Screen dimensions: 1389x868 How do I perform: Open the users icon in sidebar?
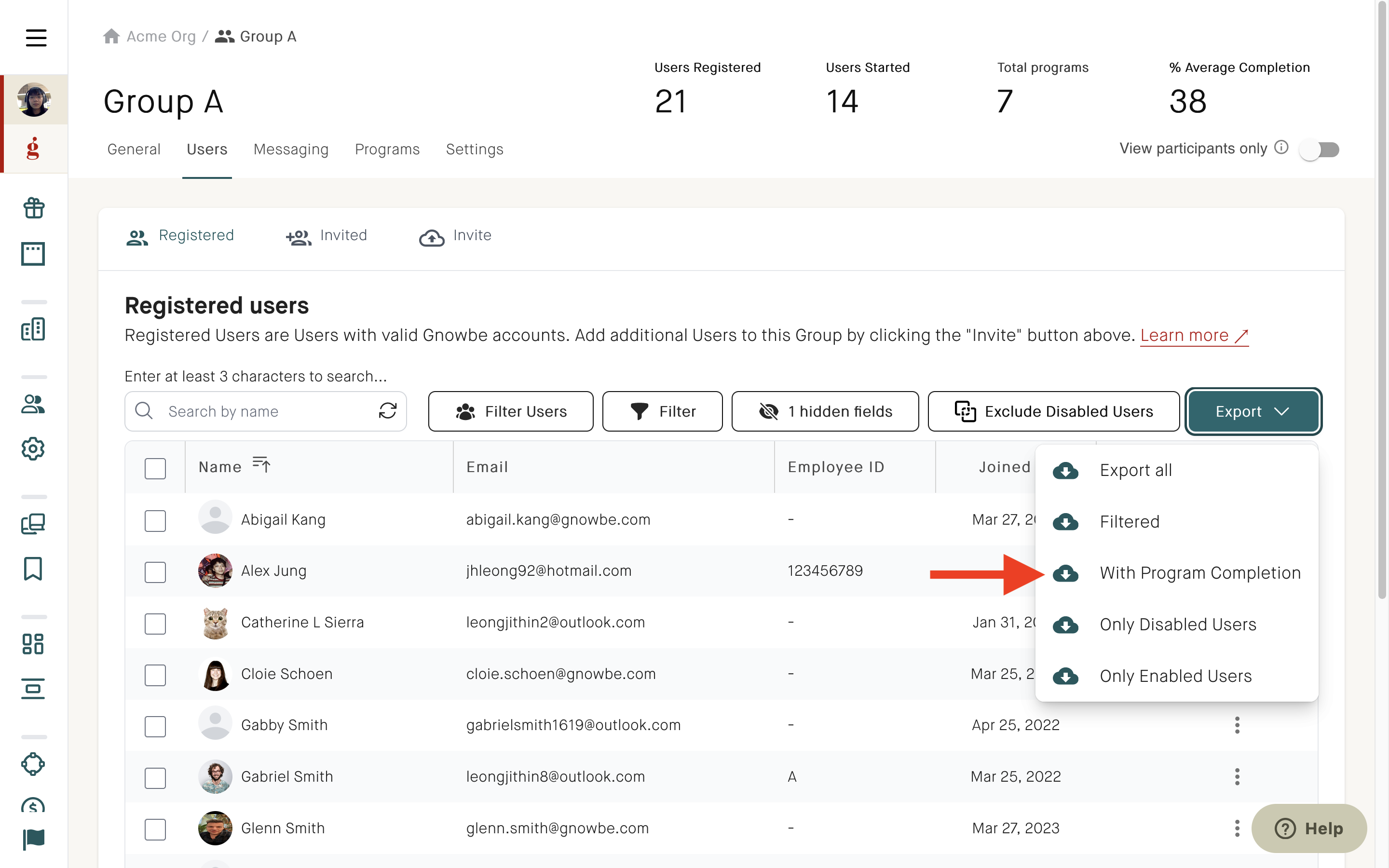(x=33, y=404)
